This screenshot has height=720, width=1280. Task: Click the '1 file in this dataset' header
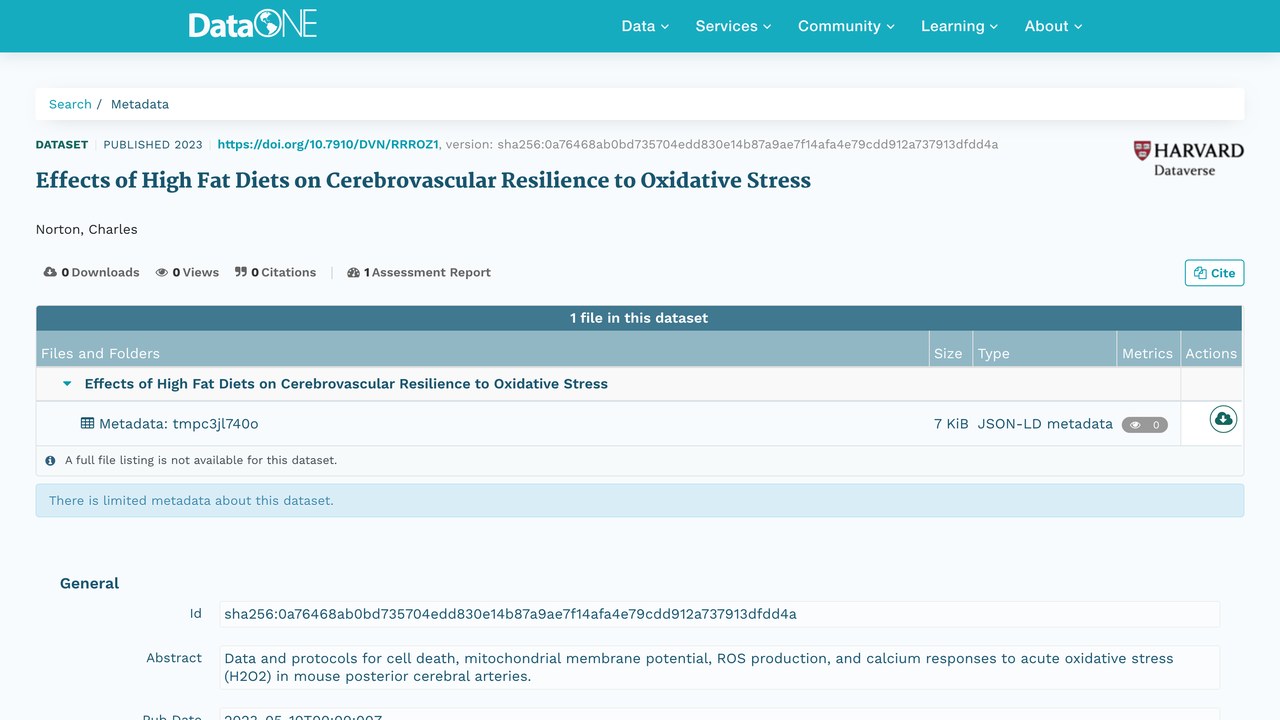[639, 318]
